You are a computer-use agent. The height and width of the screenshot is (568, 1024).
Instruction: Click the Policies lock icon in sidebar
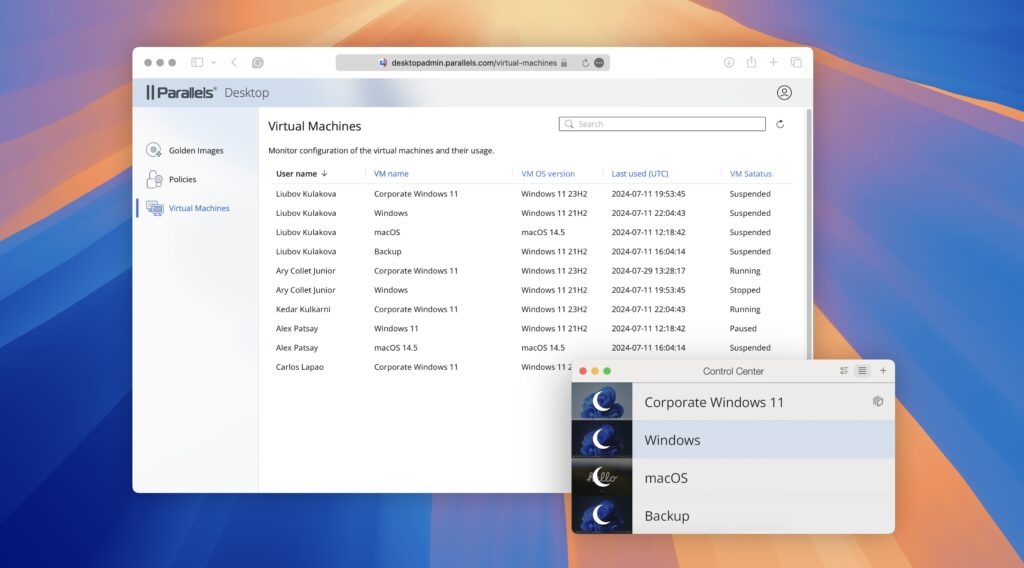point(154,179)
